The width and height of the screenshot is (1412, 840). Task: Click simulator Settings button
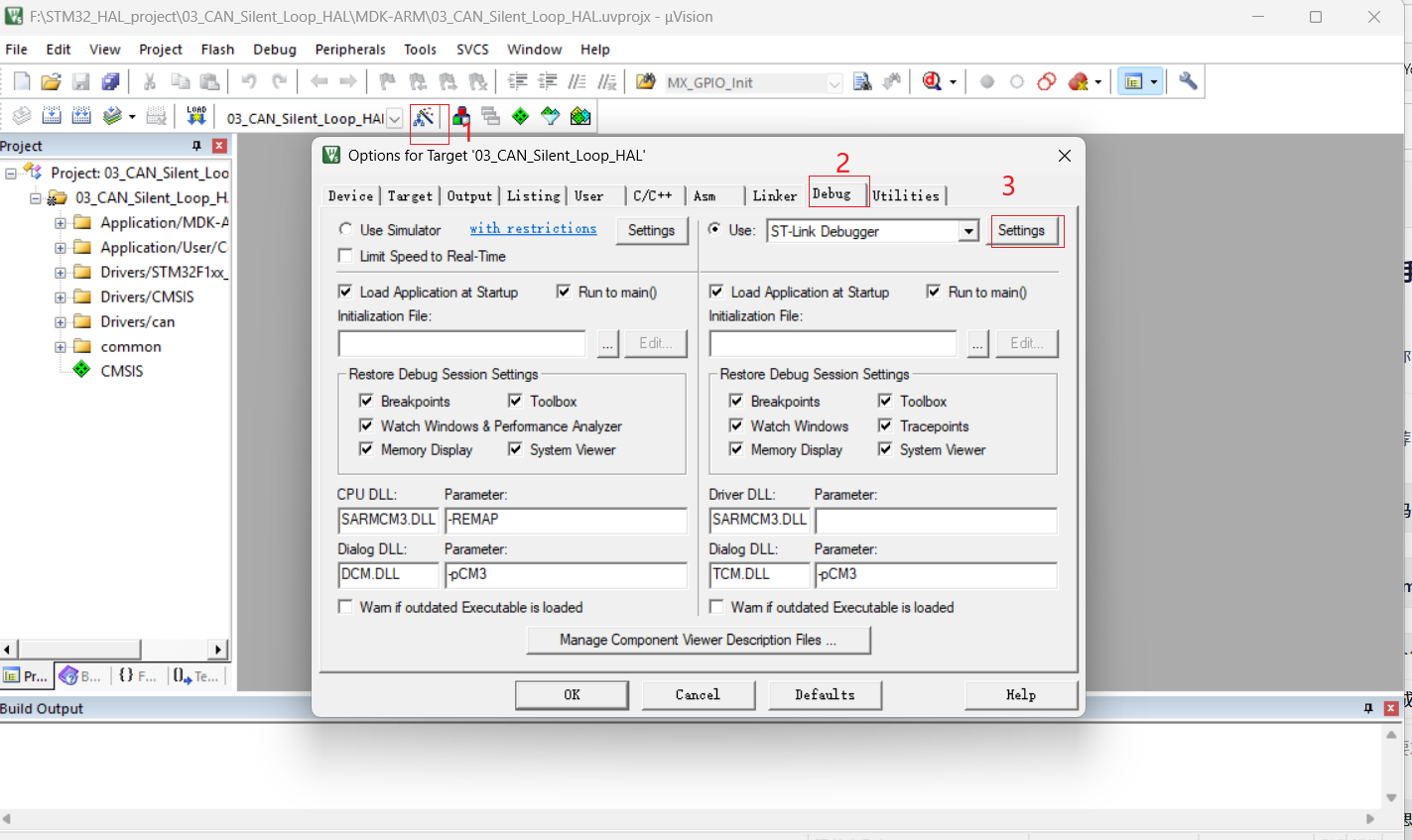(x=651, y=230)
